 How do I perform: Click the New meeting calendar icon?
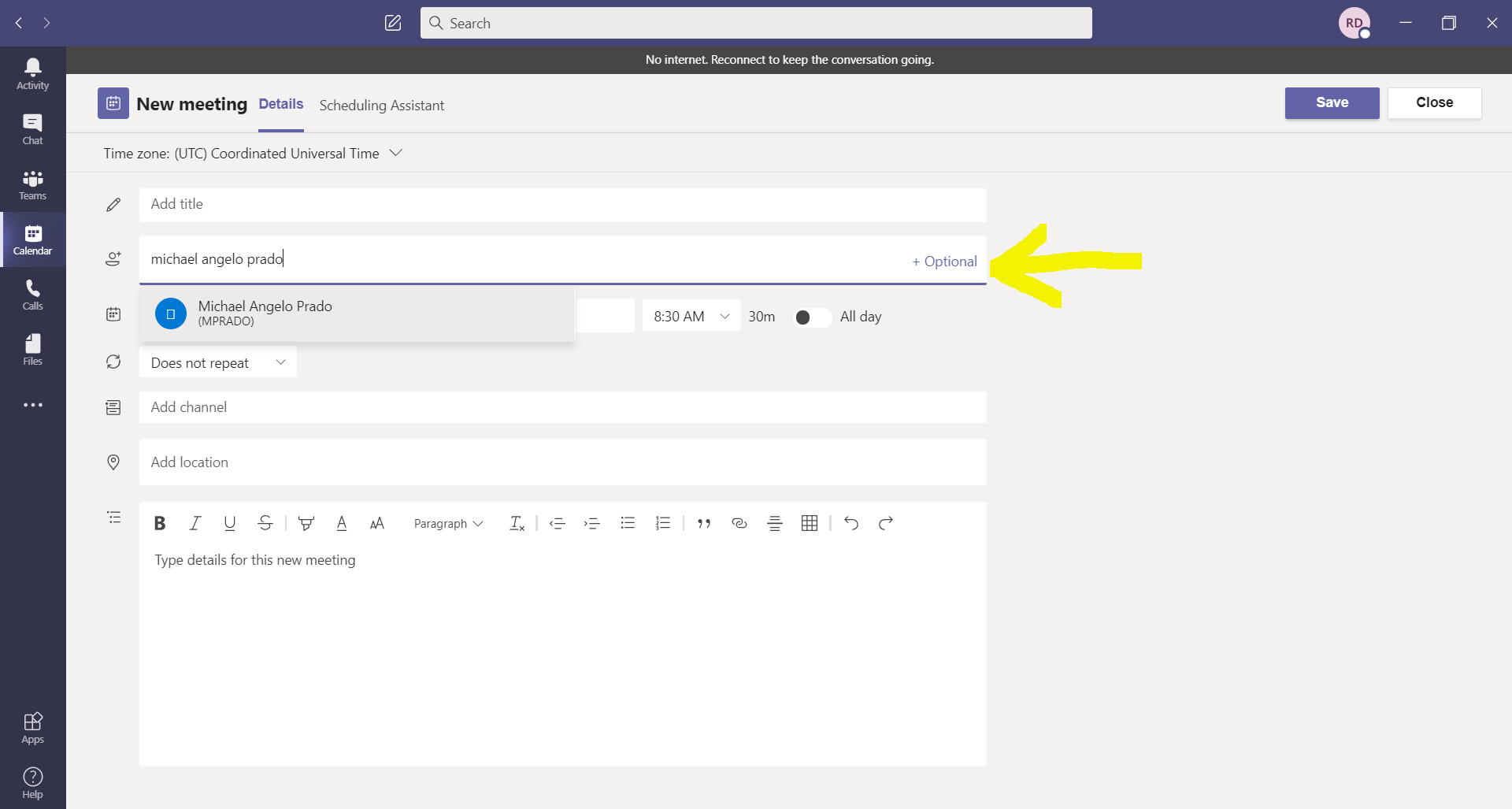pyautogui.click(x=113, y=103)
